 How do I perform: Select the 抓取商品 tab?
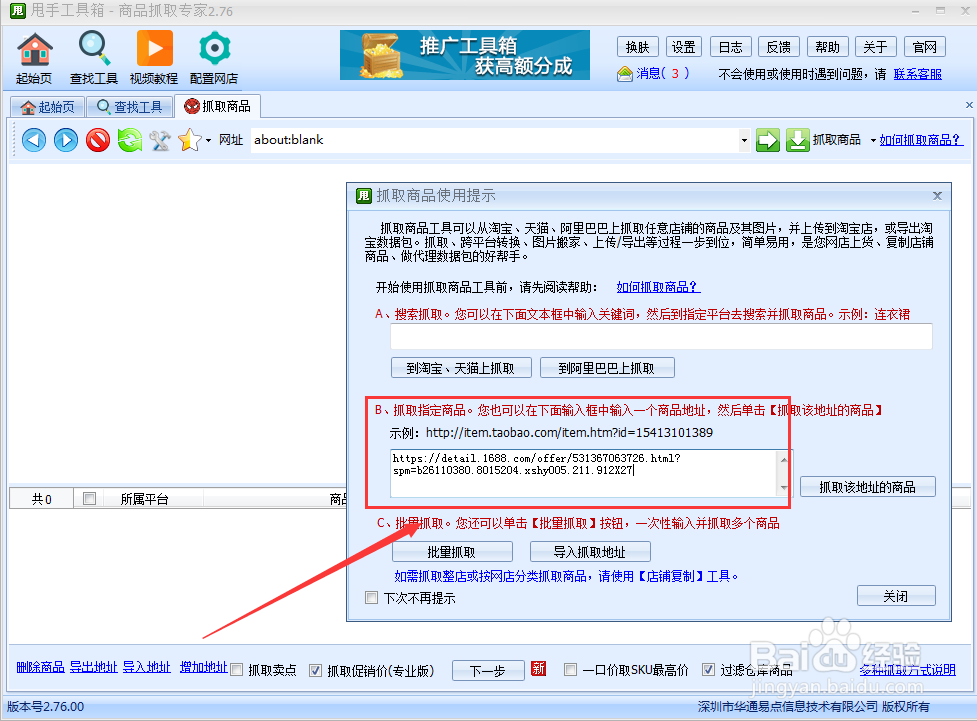[217, 107]
